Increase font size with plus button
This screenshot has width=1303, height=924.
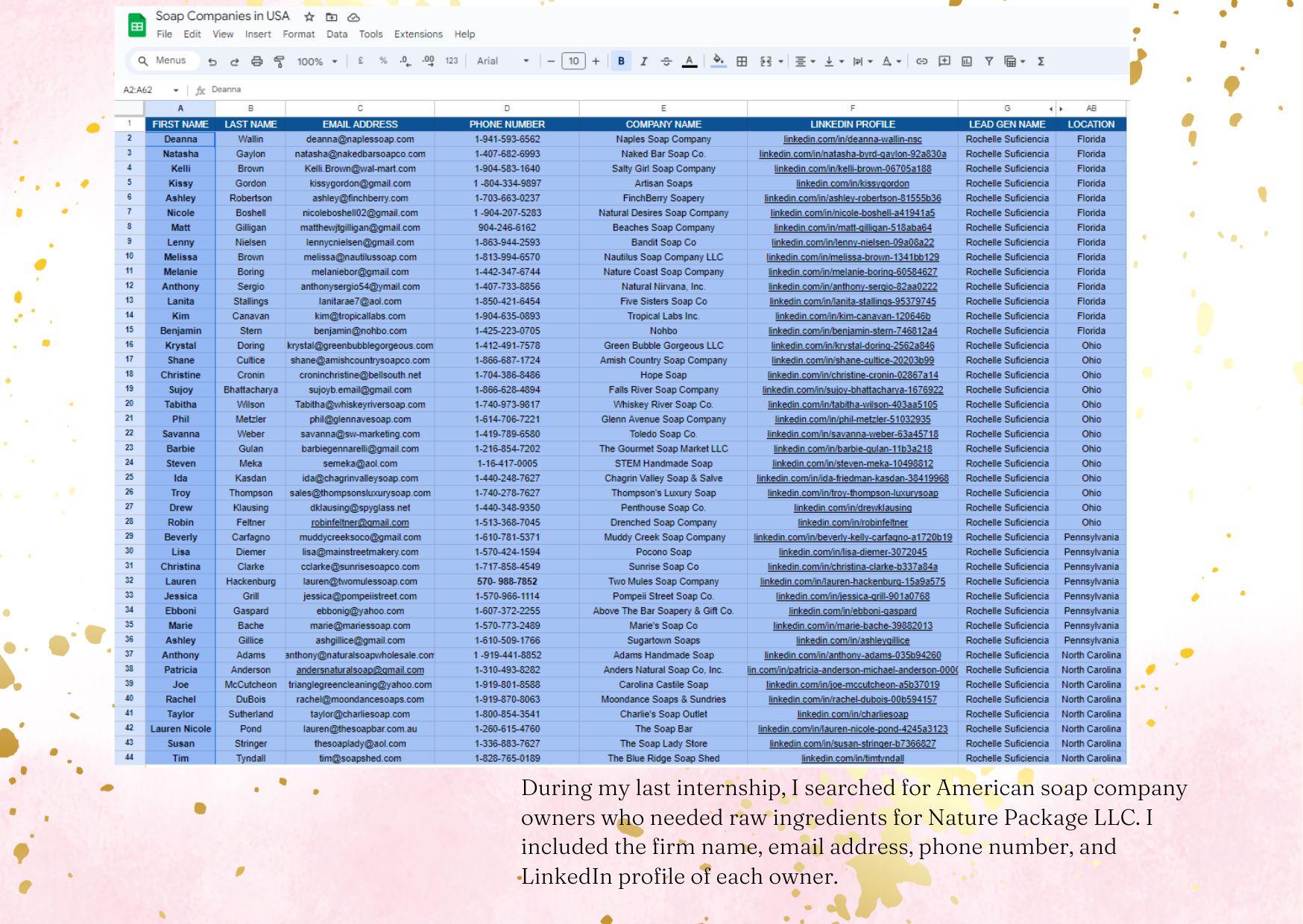(596, 61)
